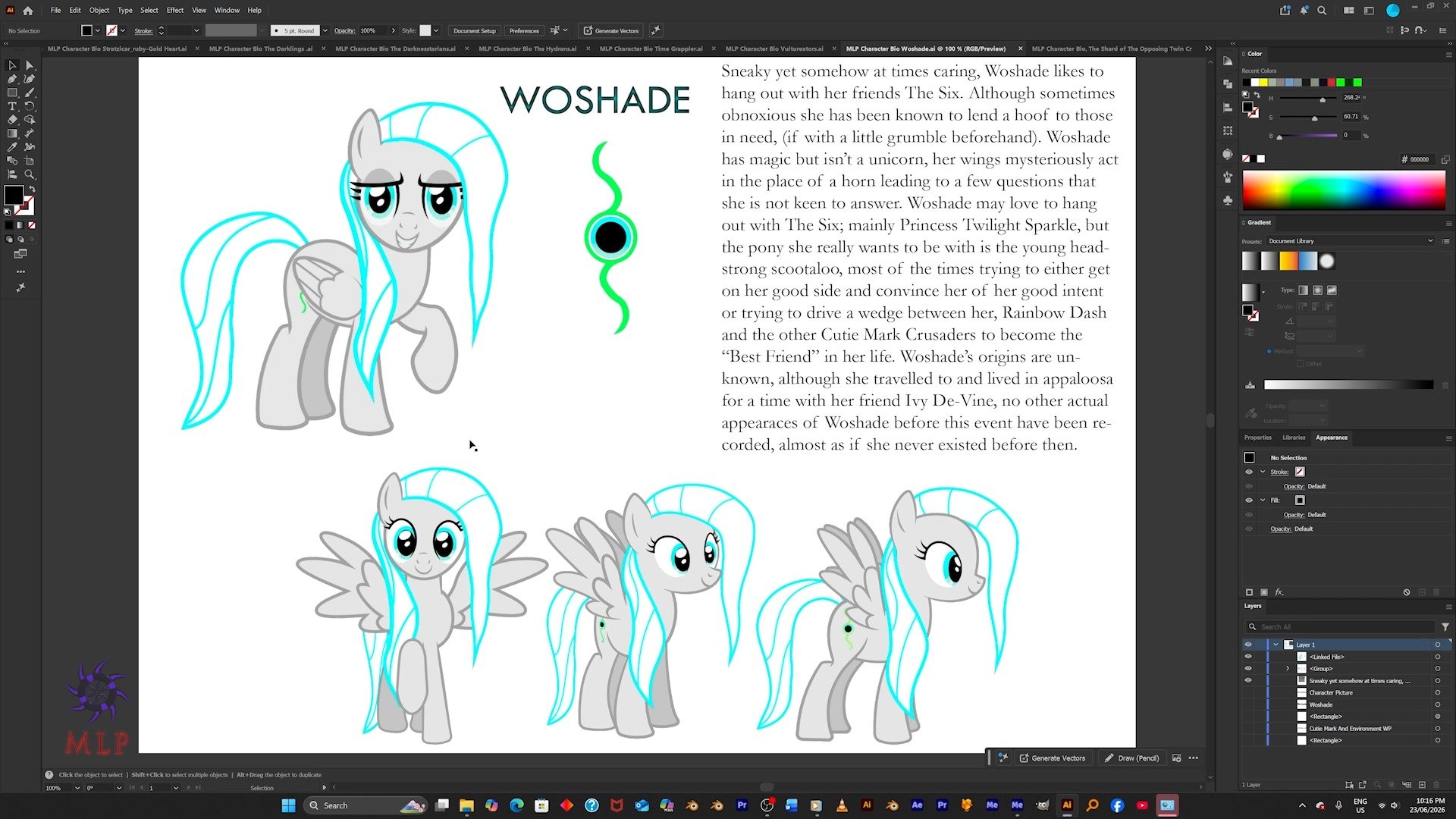Image resolution: width=1456 pixels, height=819 pixels.
Task: Switch to the Properties panel tab
Action: coord(1257,438)
